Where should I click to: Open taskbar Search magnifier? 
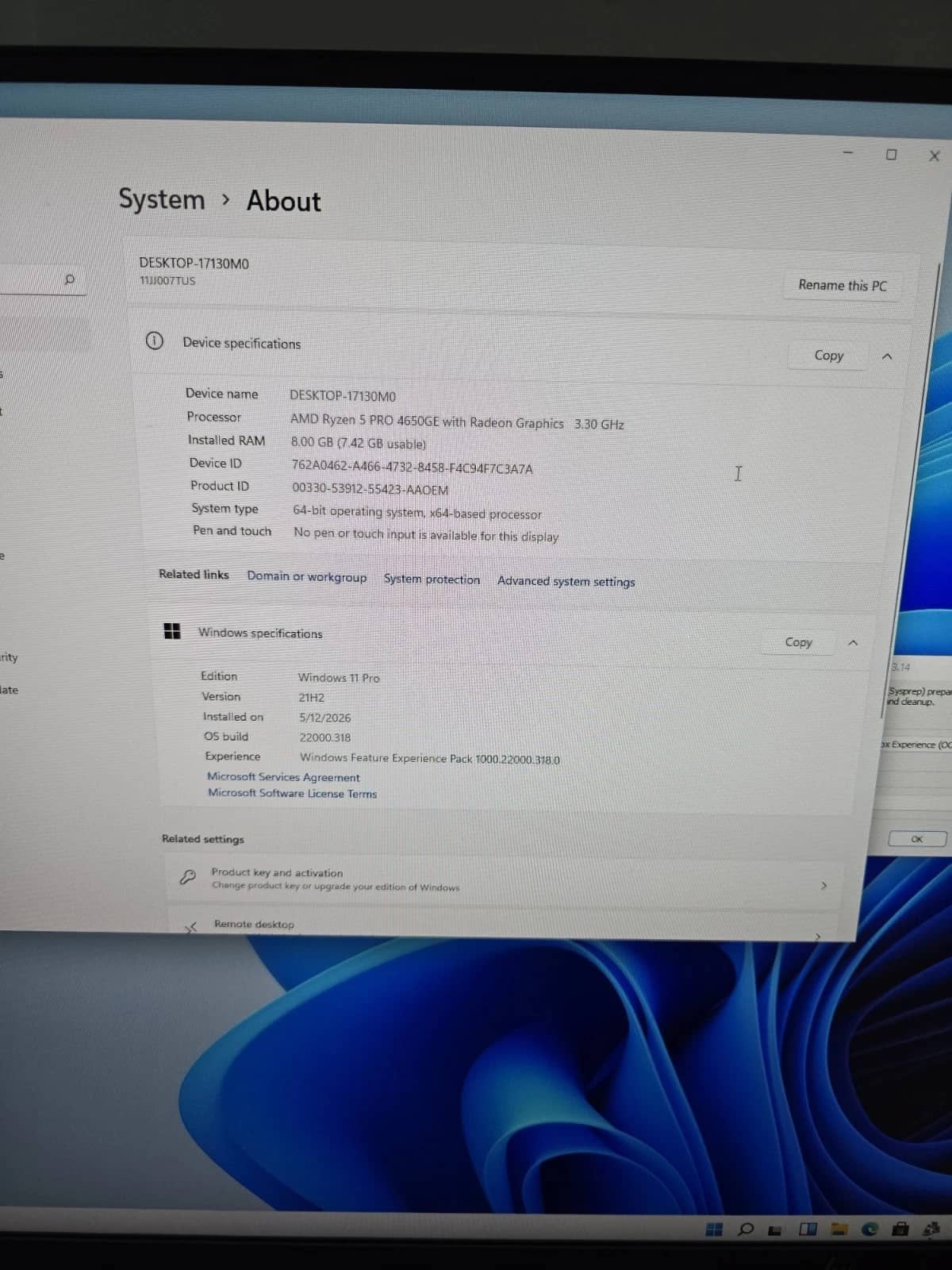click(x=746, y=1230)
